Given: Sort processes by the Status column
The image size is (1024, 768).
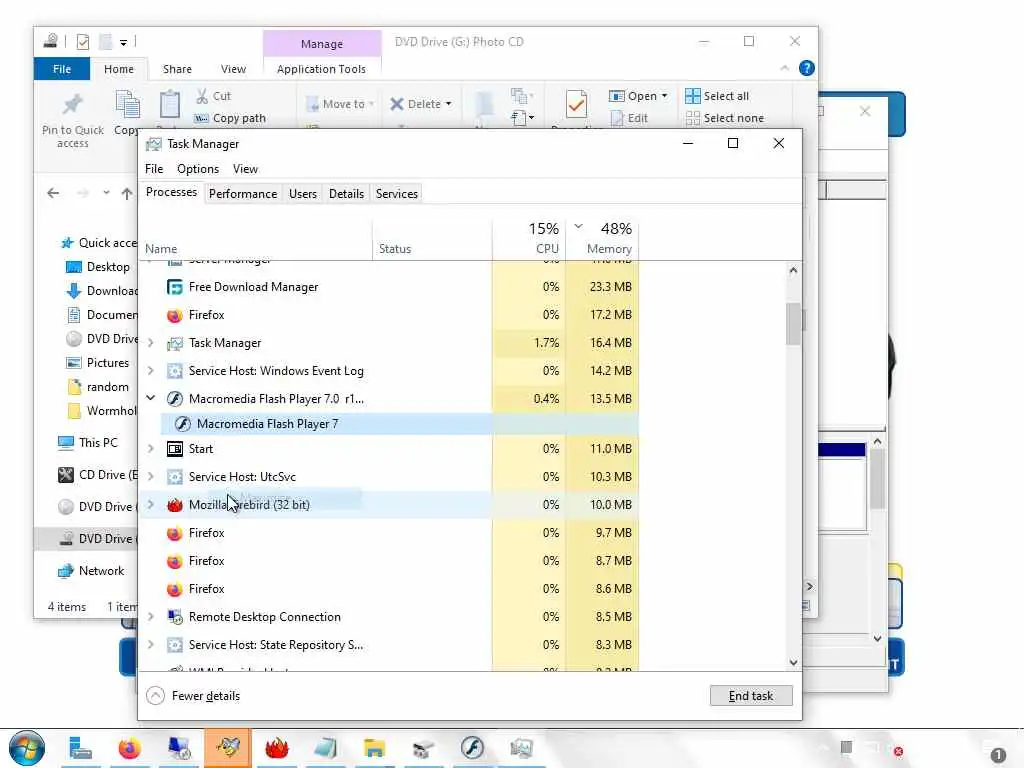Looking at the screenshot, I should 432,240.
